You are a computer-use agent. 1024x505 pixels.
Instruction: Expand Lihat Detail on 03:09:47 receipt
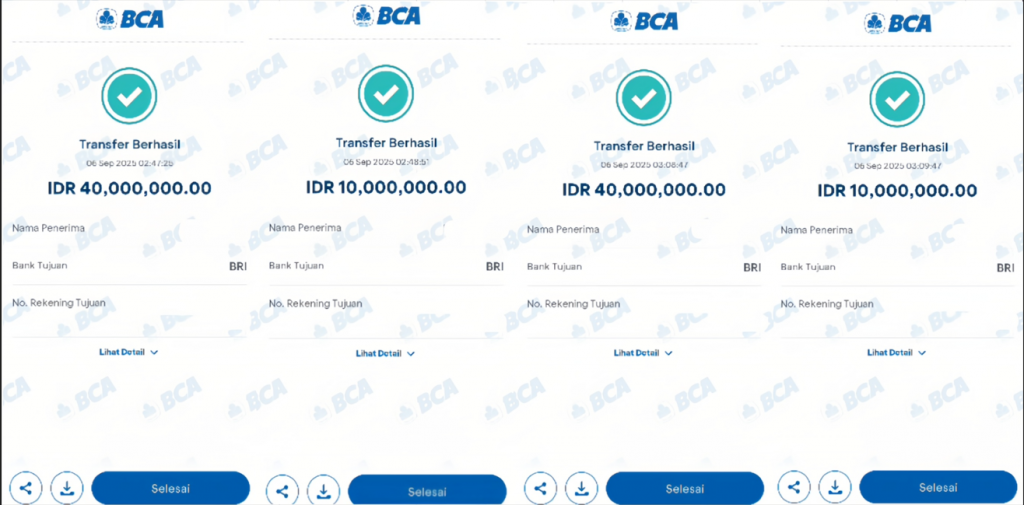pos(897,352)
